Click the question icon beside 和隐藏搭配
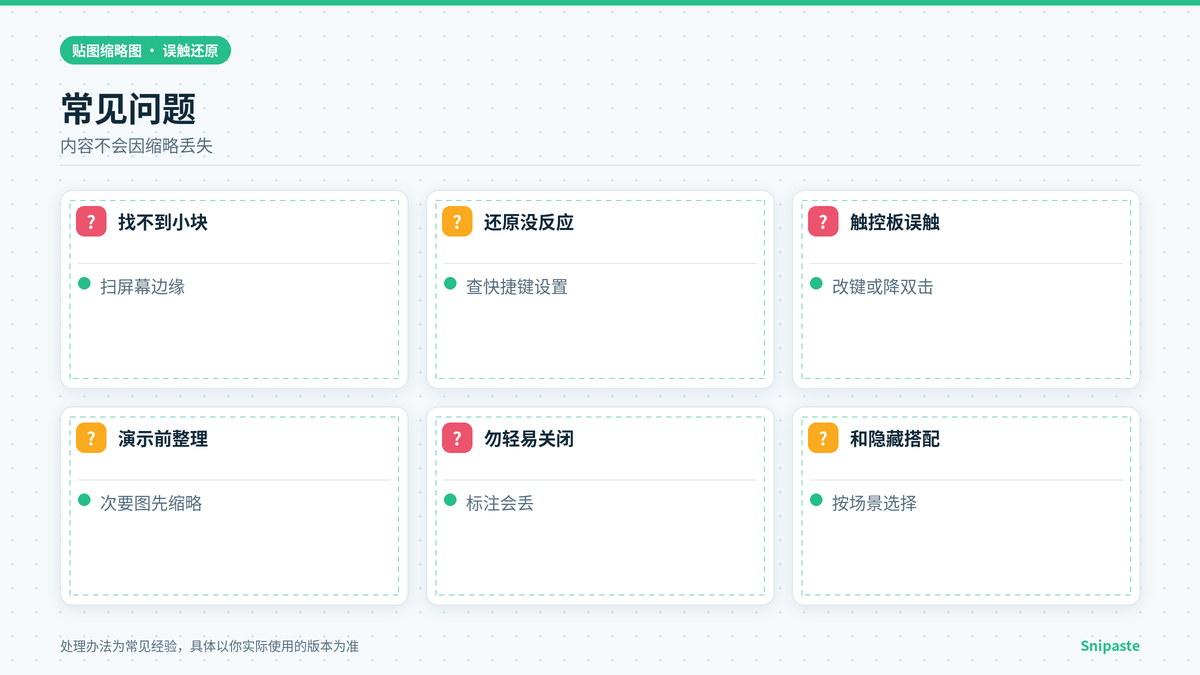The image size is (1200, 675). [823, 438]
